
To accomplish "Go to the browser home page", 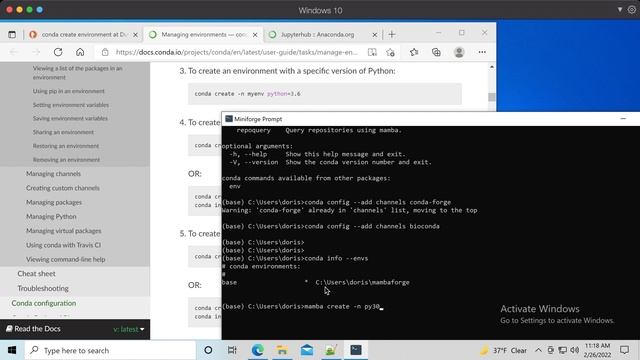I will 80,52.
